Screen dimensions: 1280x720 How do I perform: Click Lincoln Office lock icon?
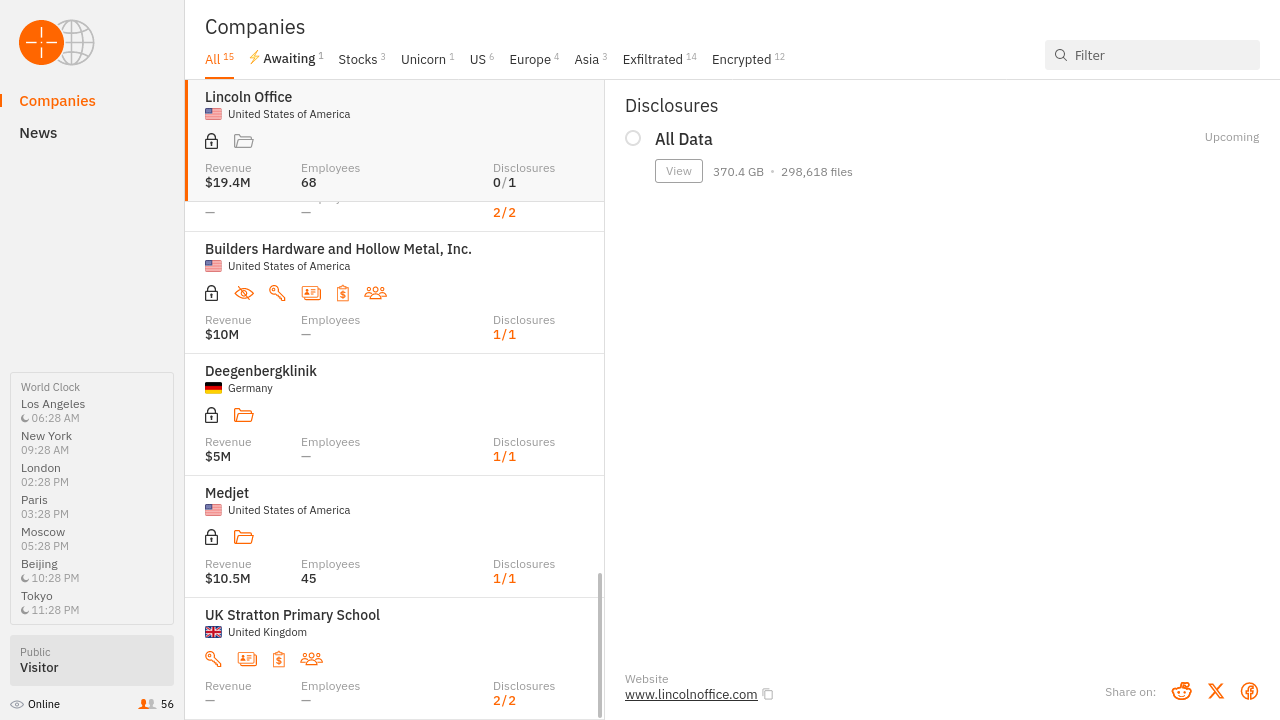click(x=211, y=141)
